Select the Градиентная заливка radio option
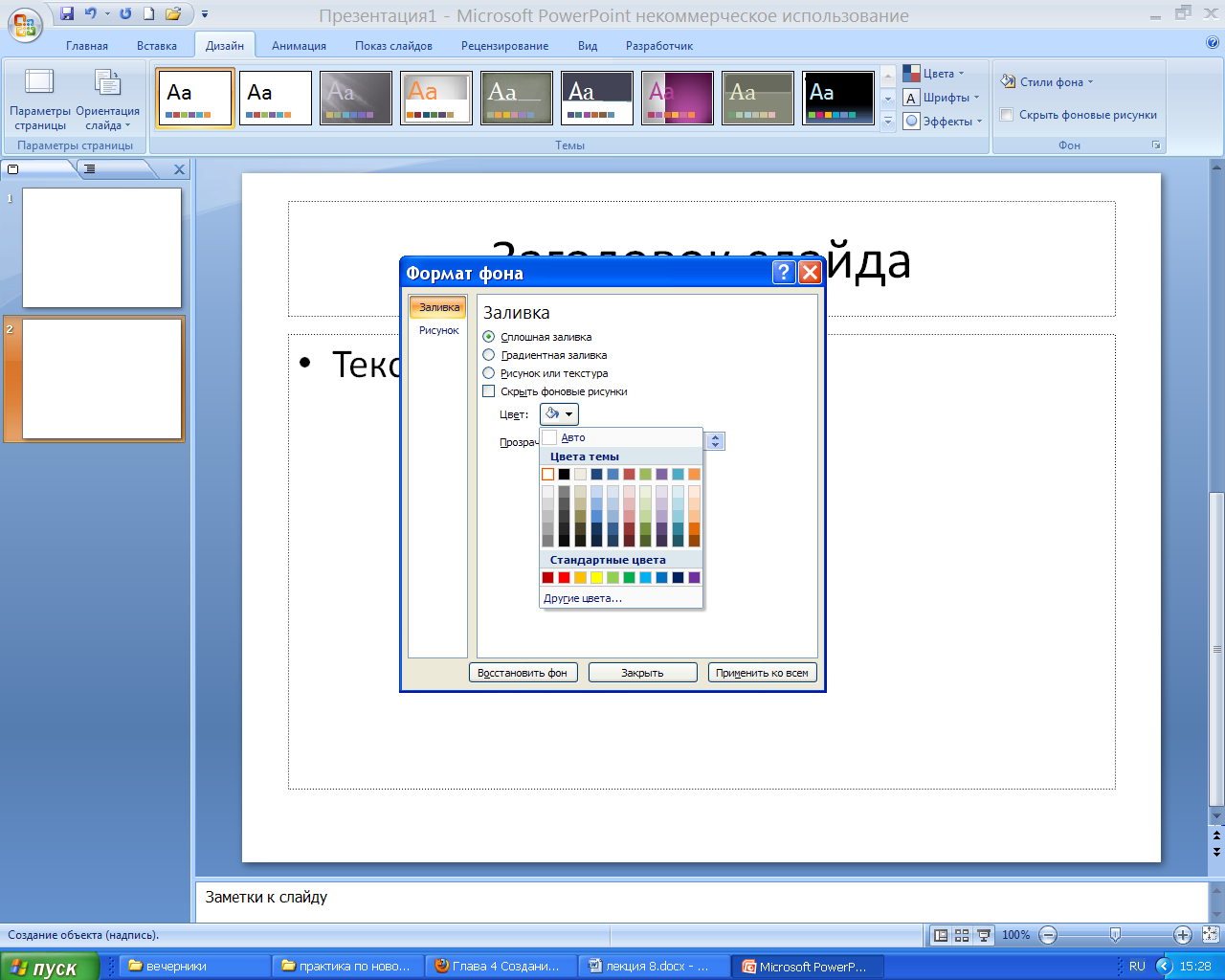The height and width of the screenshot is (980, 1225). coord(545,355)
